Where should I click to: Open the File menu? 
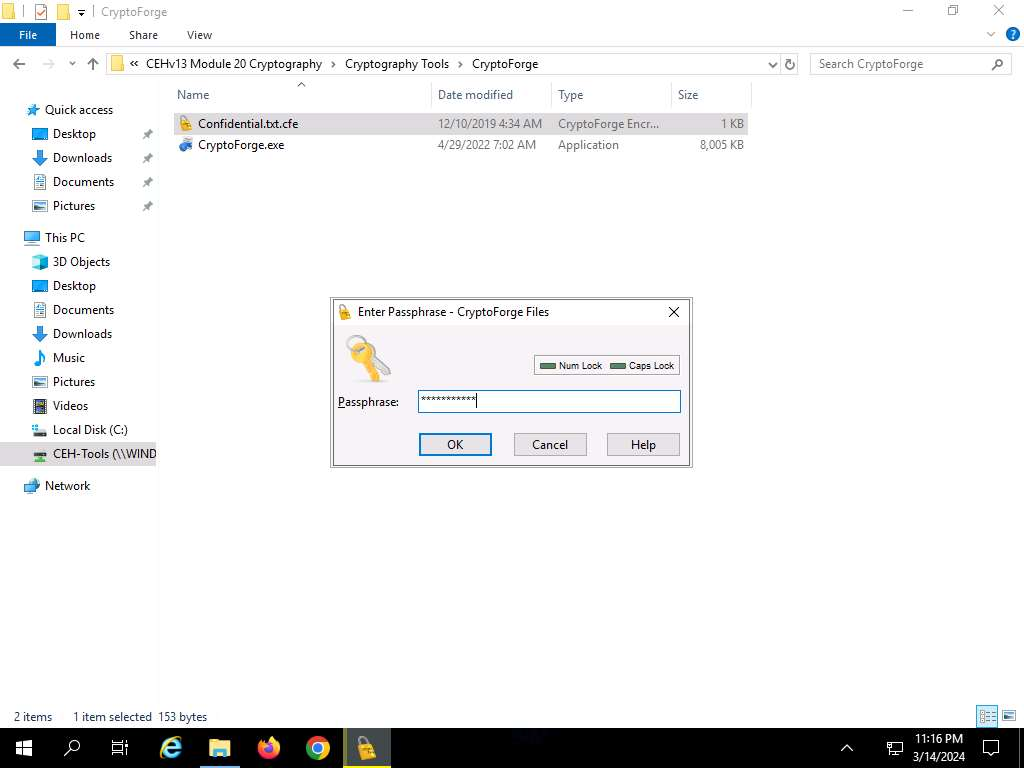click(x=28, y=35)
